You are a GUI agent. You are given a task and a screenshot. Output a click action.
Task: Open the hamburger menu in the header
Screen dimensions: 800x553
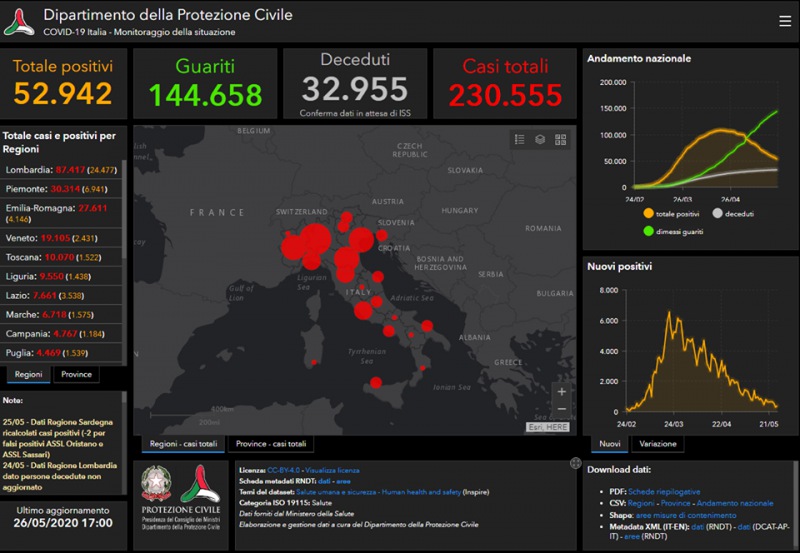[784, 21]
